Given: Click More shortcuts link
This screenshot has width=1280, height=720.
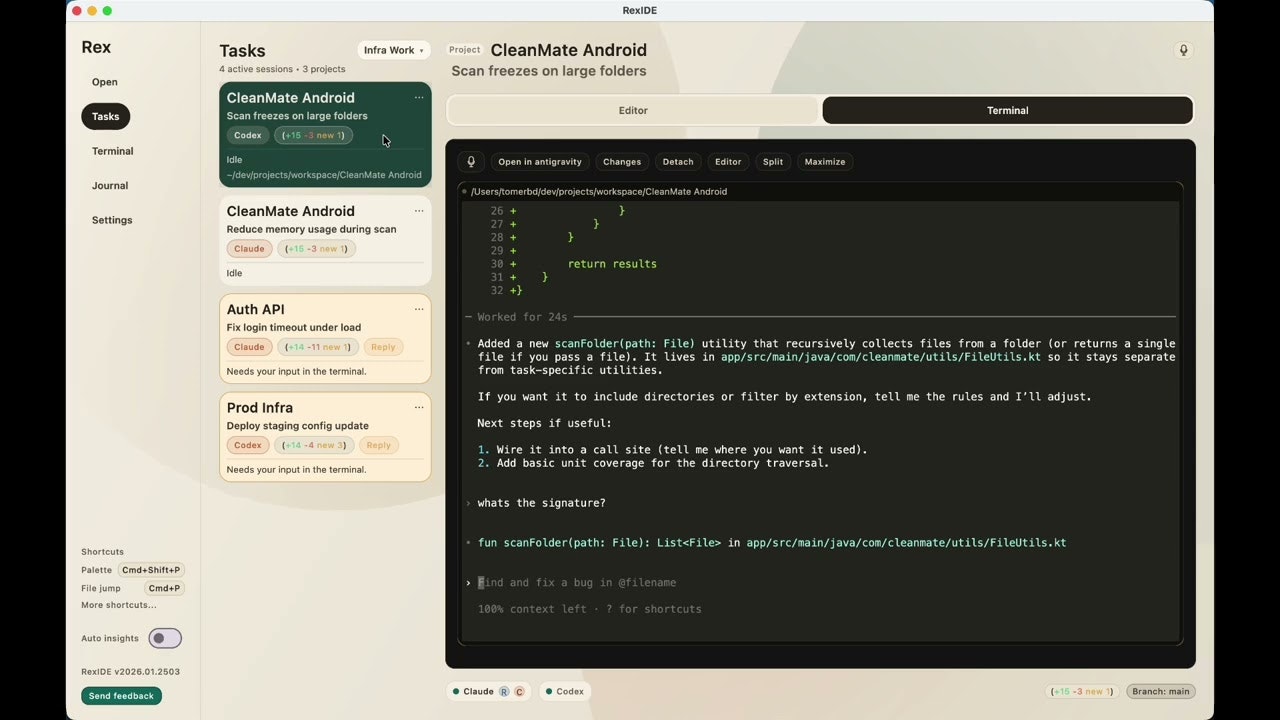Looking at the screenshot, I should [119, 605].
